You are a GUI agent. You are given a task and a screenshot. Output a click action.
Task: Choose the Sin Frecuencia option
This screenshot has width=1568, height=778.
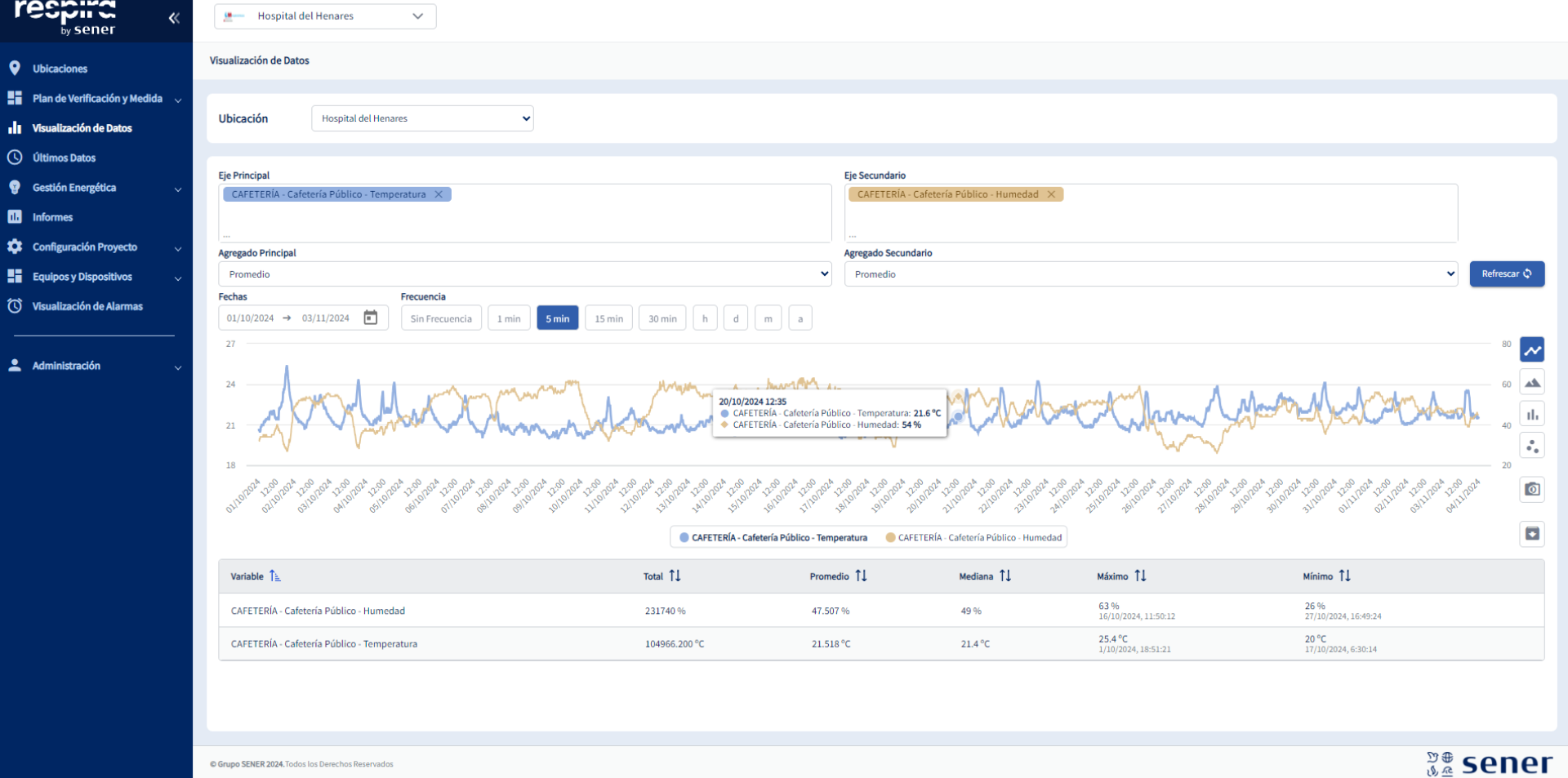pyautogui.click(x=441, y=318)
